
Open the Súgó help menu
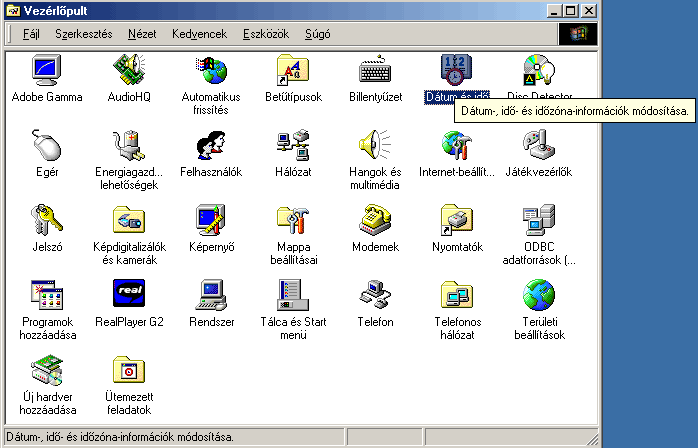[x=318, y=35]
